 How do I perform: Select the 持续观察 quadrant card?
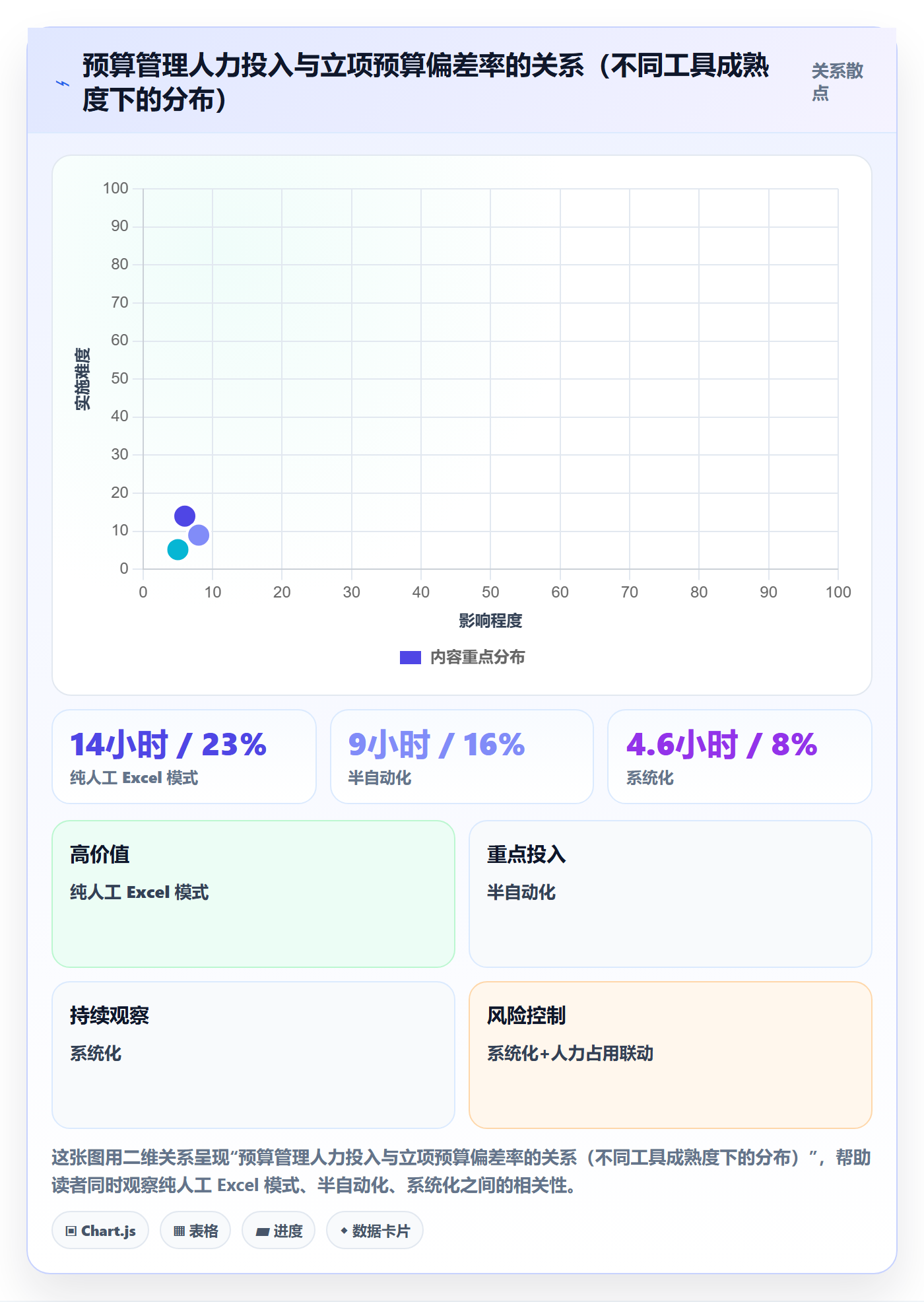click(x=253, y=1055)
